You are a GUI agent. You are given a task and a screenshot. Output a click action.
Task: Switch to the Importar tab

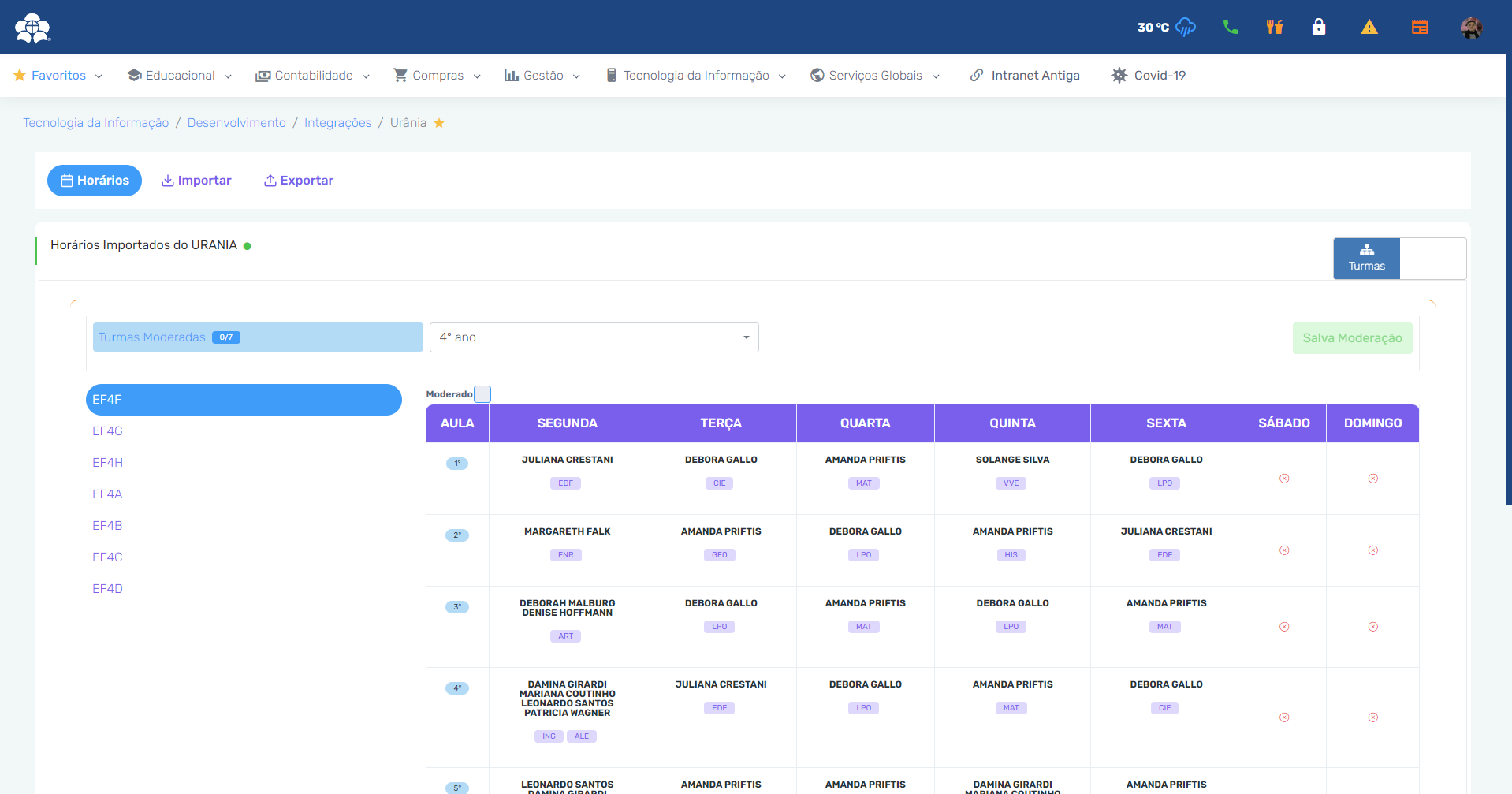[196, 181]
